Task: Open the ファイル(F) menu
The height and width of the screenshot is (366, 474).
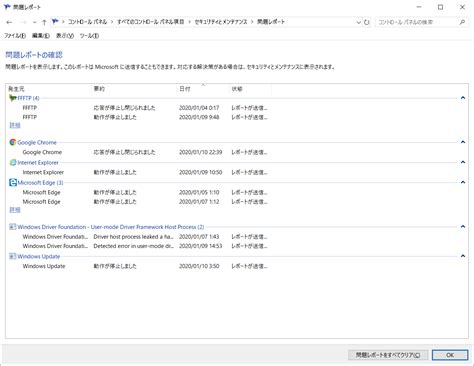Action: pyautogui.click(x=15, y=36)
